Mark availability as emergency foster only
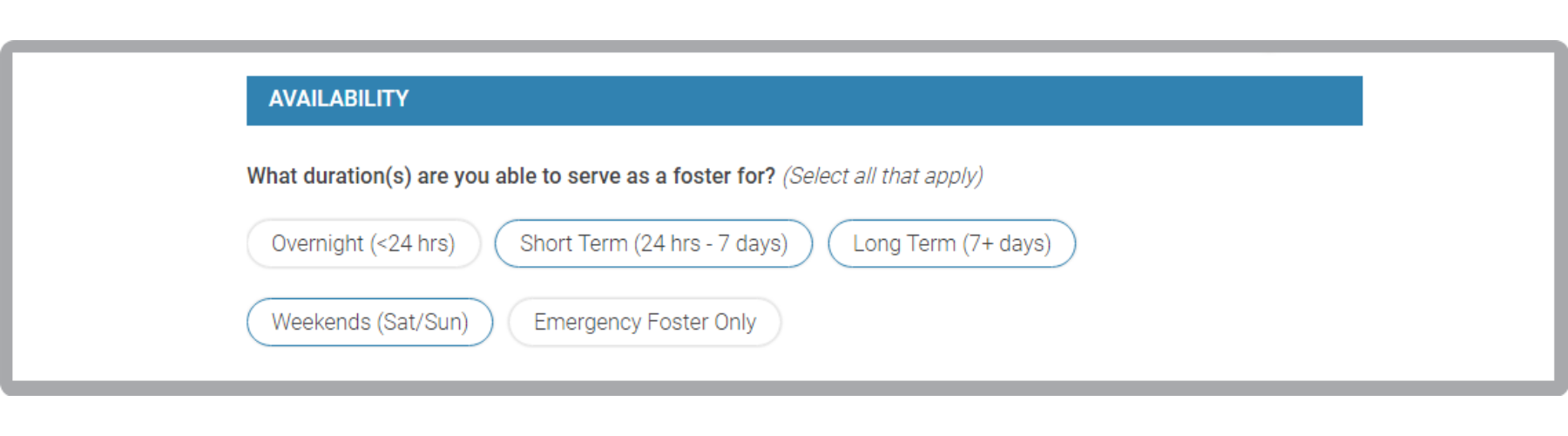 pos(645,322)
